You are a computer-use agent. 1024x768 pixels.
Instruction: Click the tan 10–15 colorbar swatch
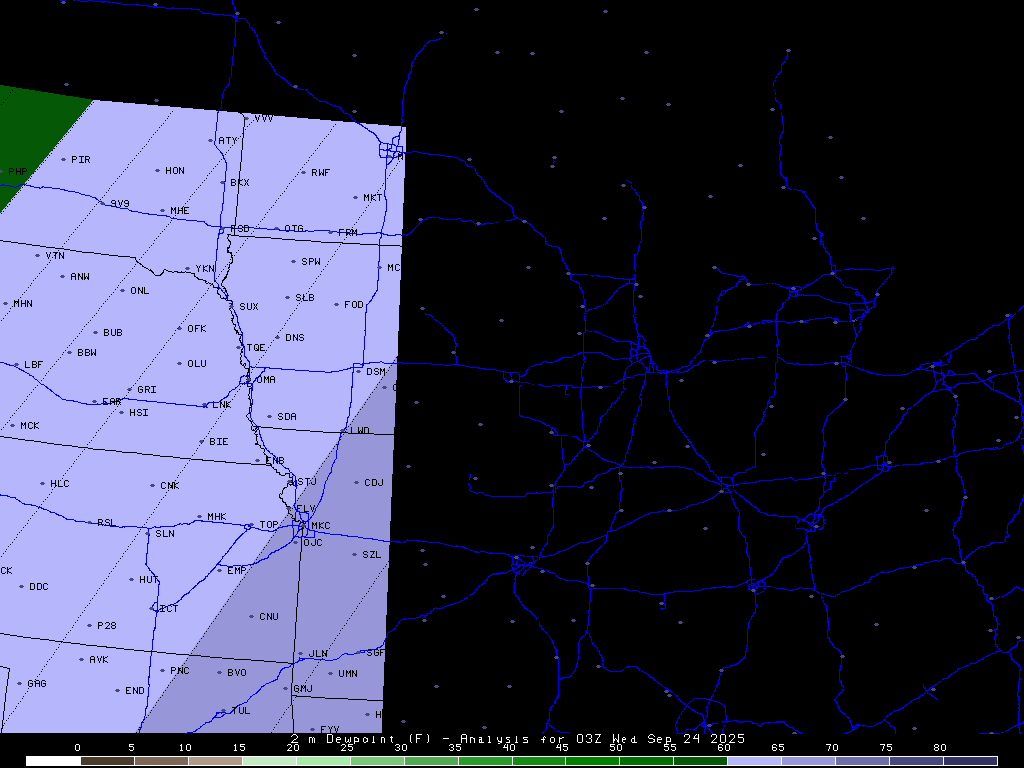(x=215, y=761)
